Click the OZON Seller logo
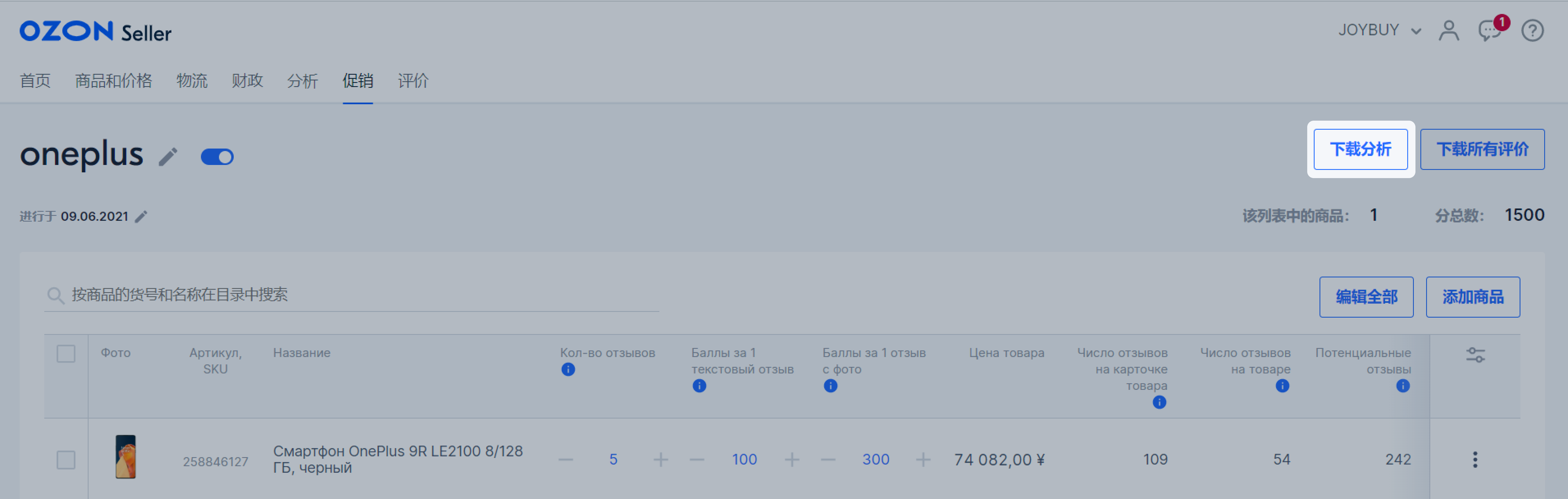Screen dimensions: 1568x499 pos(96,32)
